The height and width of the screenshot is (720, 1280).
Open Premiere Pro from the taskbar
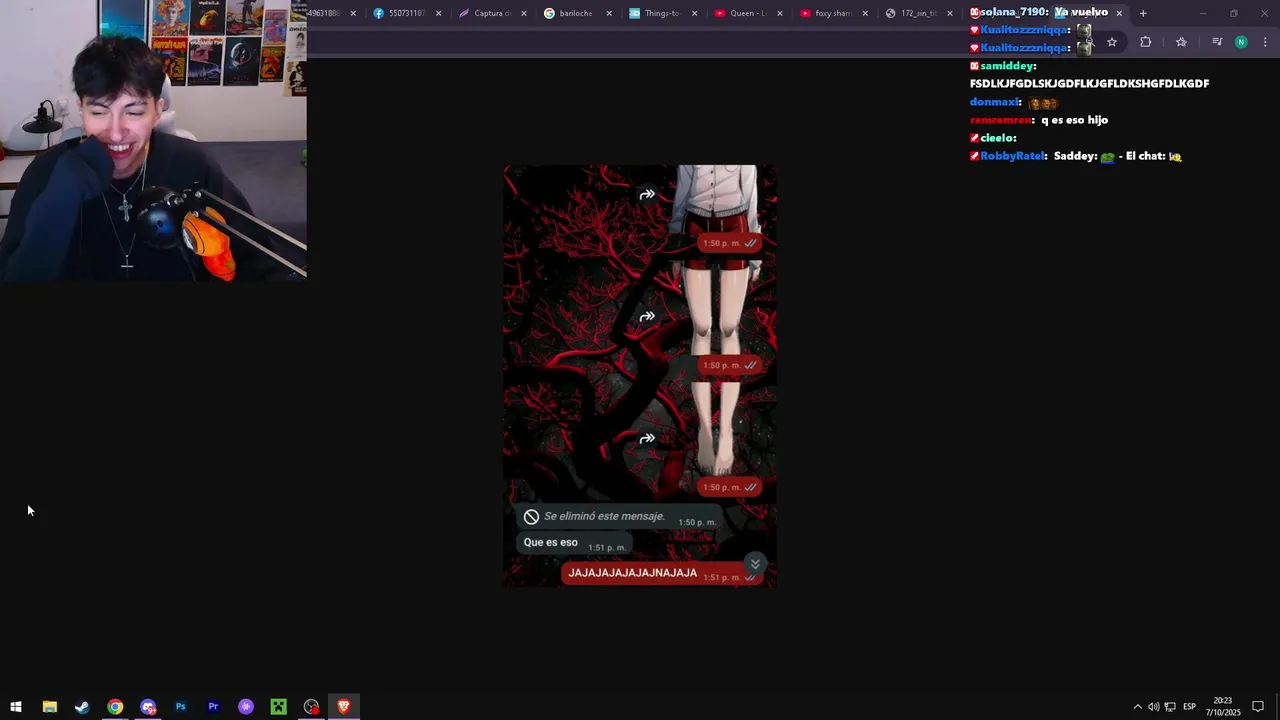213,707
